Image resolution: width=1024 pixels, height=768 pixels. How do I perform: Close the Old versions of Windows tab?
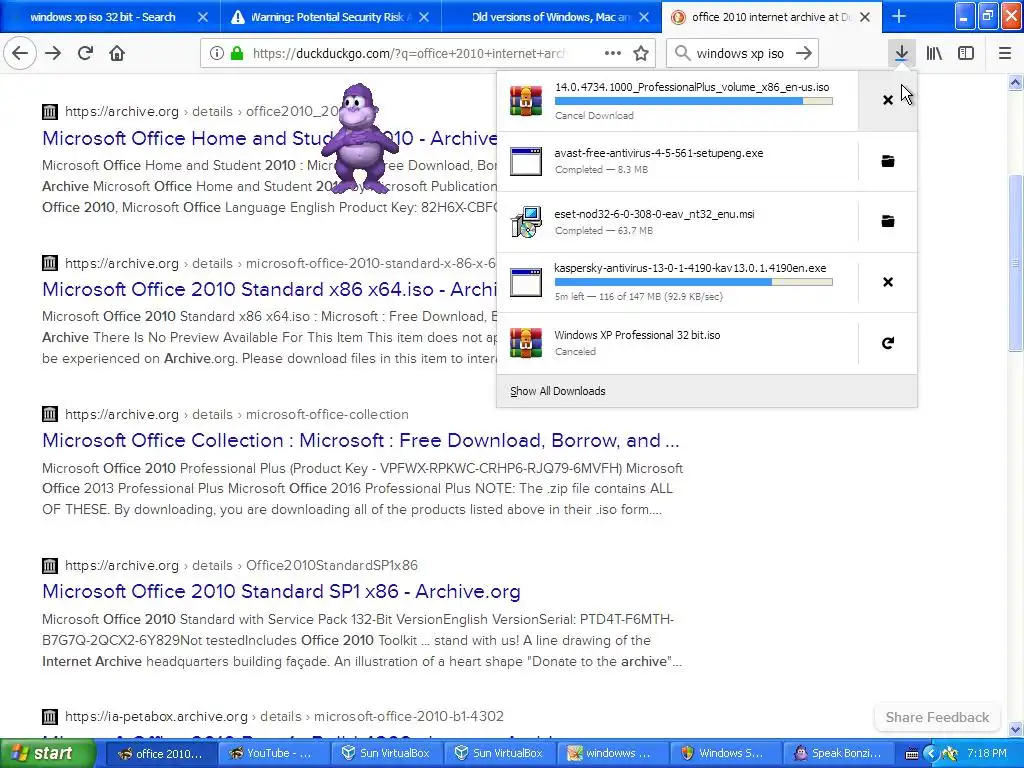tap(644, 17)
